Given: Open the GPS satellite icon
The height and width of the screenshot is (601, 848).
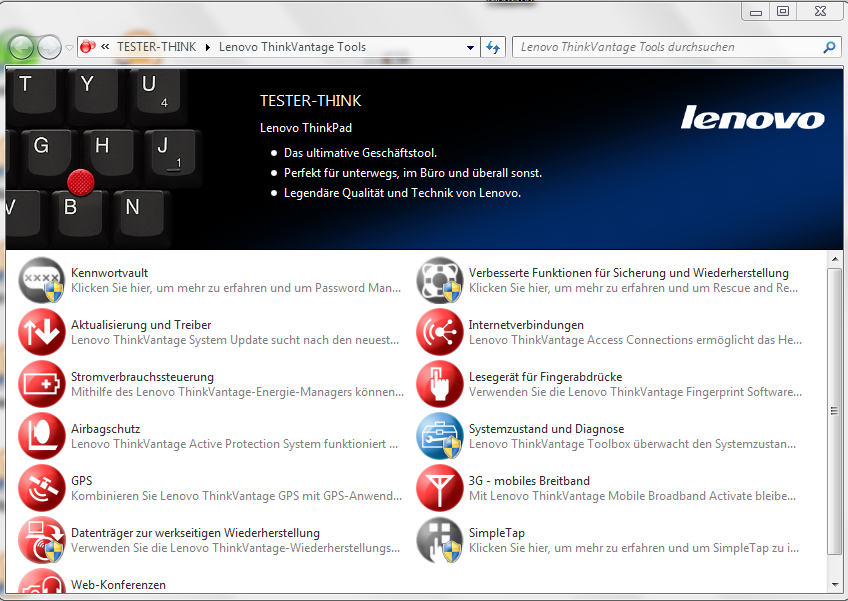Looking at the screenshot, I should coord(42,488).
